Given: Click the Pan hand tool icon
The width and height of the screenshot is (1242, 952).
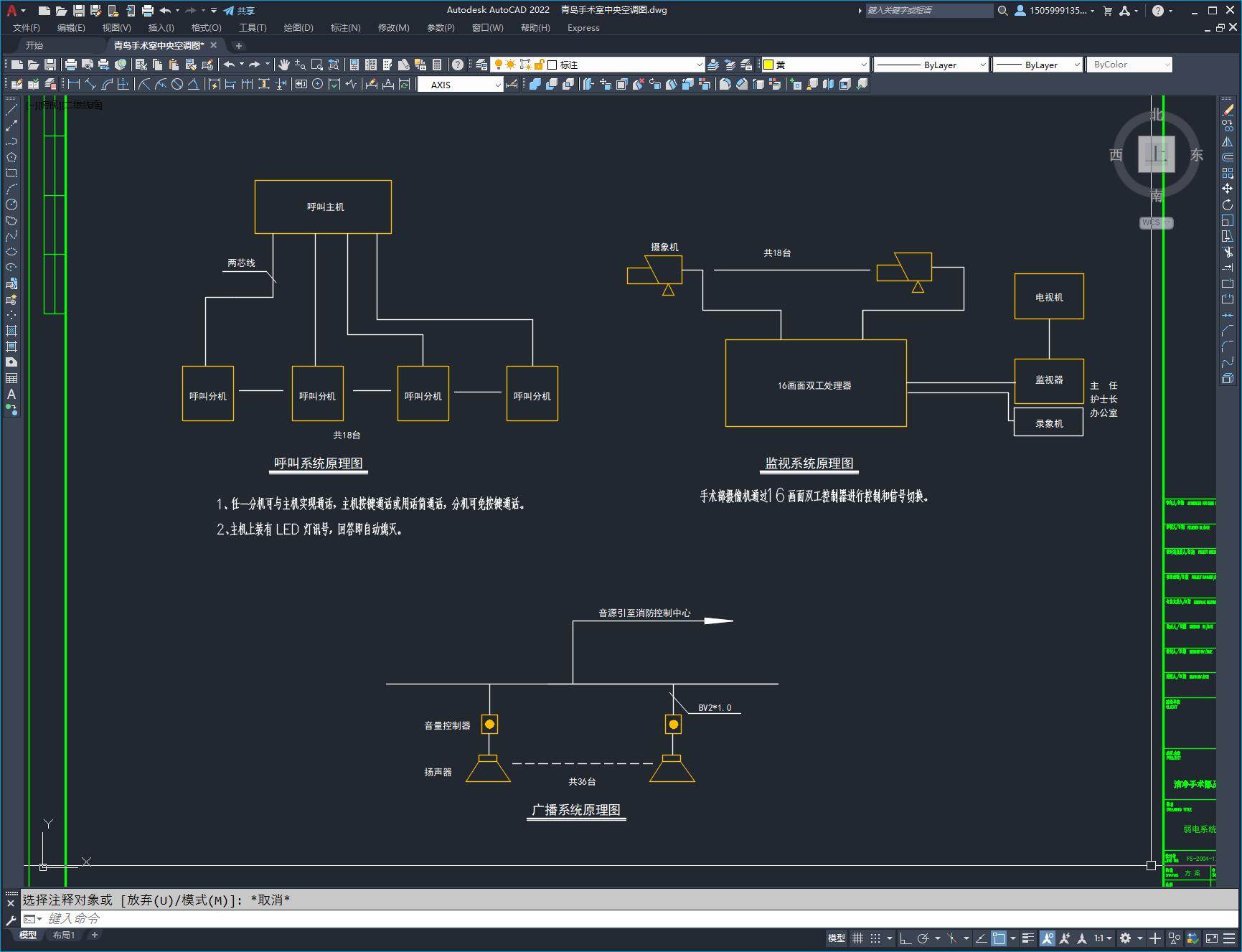Looking at the screenshot, I should point(284,65).
